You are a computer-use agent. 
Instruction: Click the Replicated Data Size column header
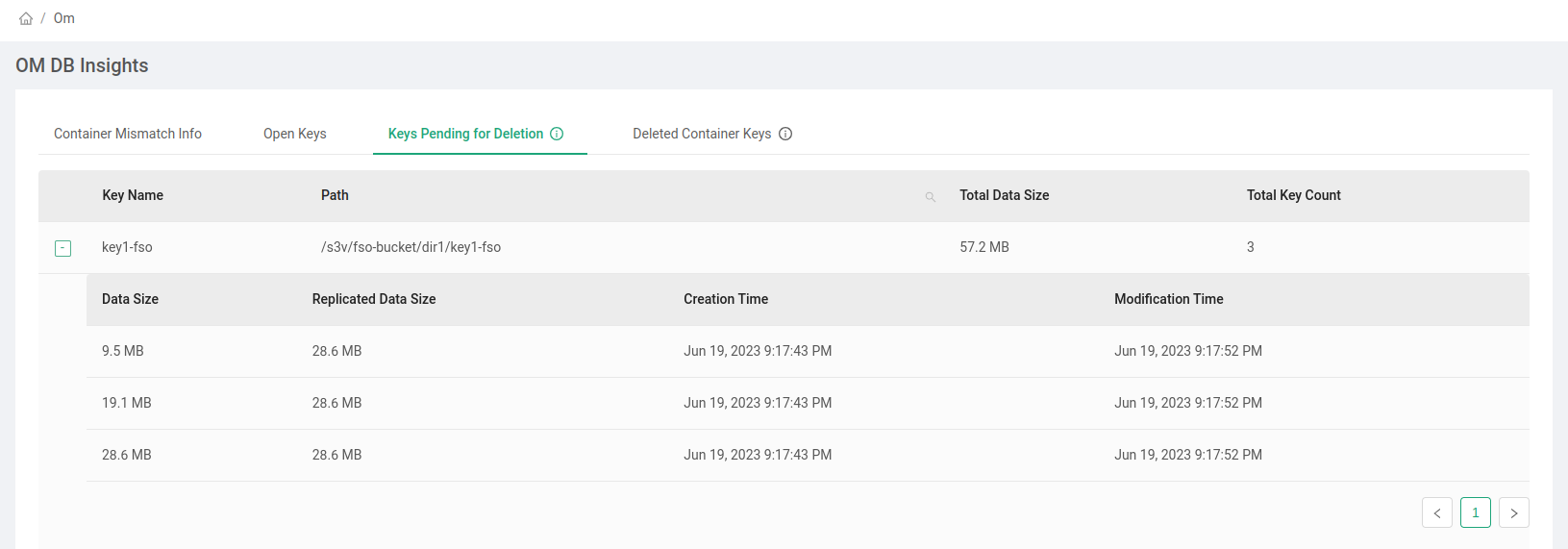374,299
